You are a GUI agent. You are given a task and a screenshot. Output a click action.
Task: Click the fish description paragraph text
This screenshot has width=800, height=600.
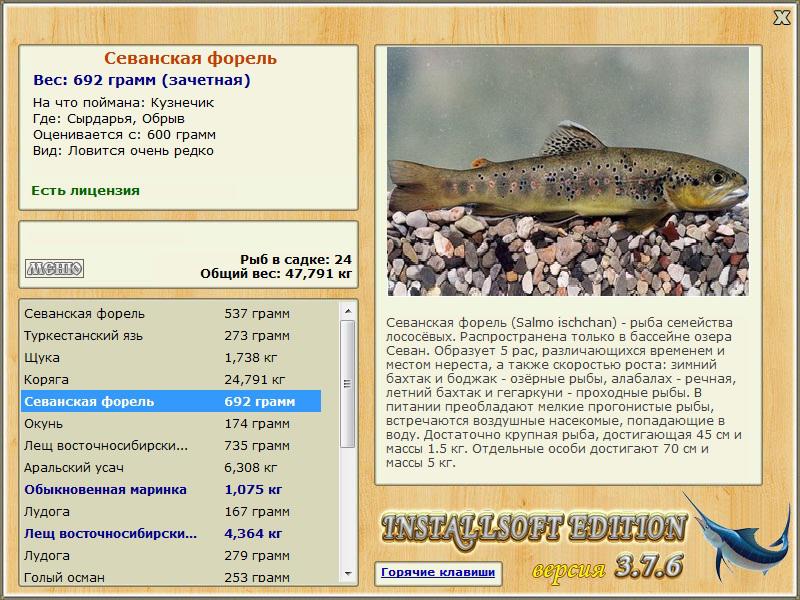pos(564,393)
